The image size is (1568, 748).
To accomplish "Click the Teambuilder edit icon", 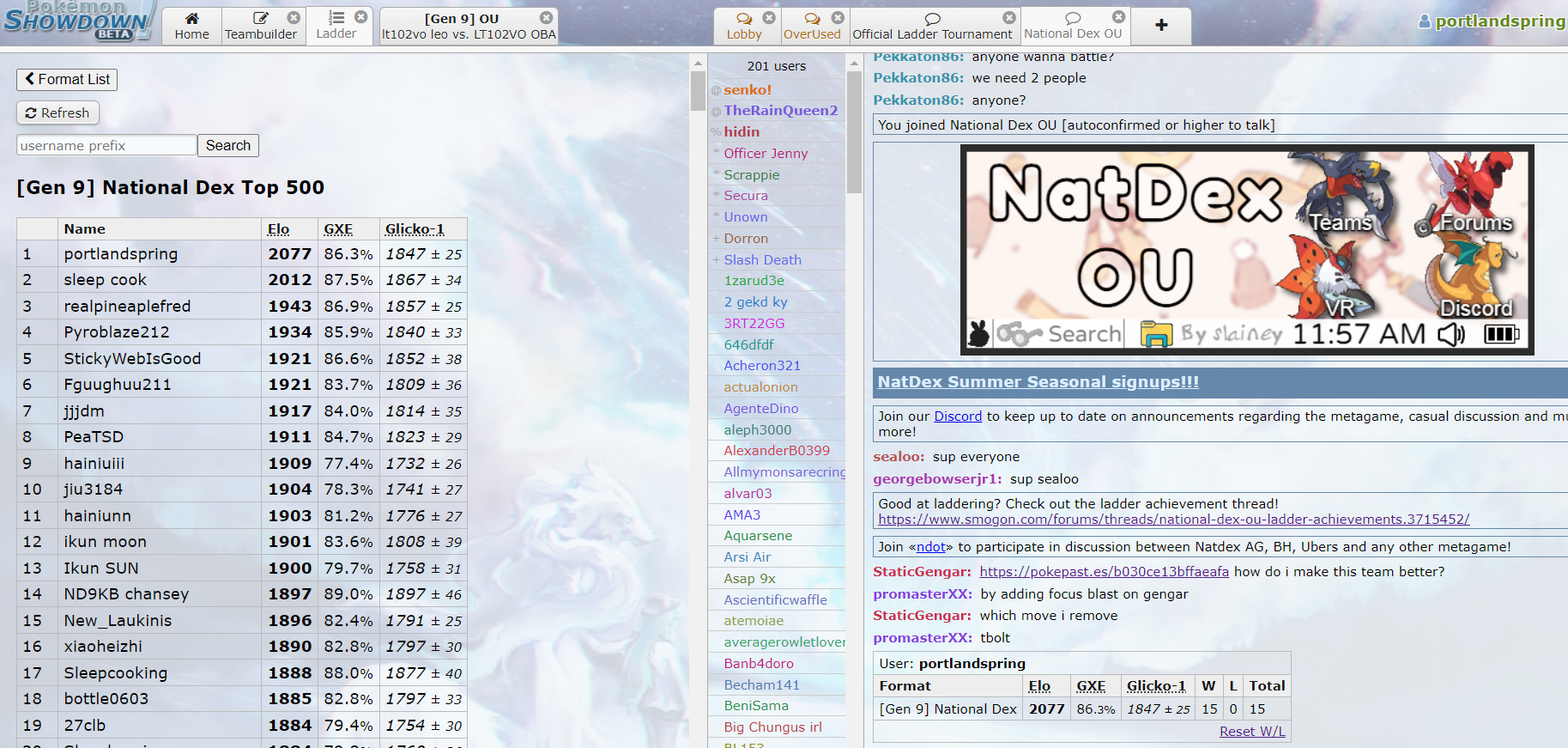I will [x=261, y=18].
